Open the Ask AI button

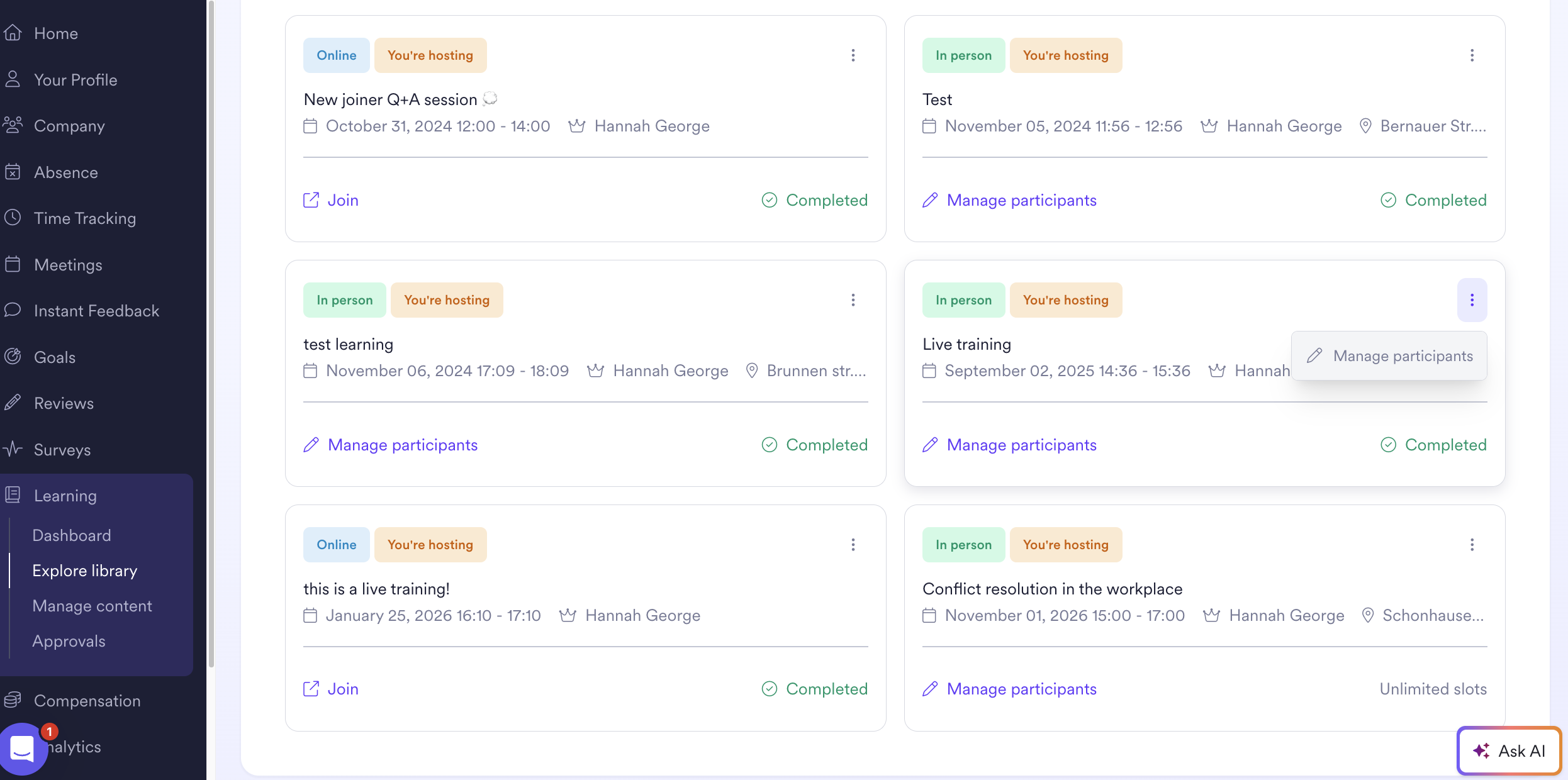point(1509,750)
